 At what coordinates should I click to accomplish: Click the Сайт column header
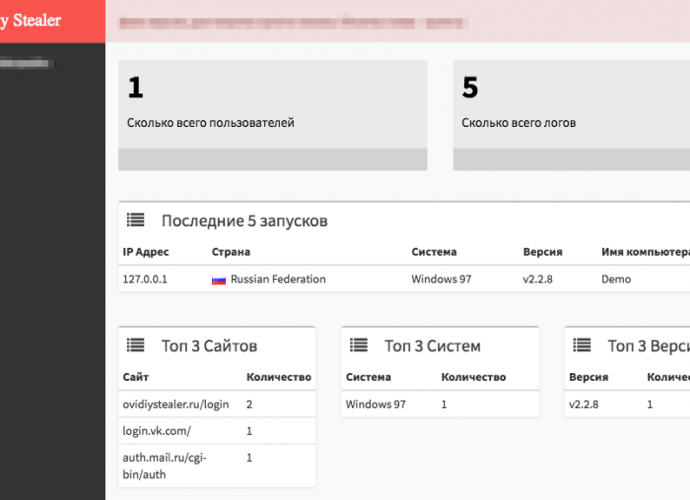(x=136, y=377)
